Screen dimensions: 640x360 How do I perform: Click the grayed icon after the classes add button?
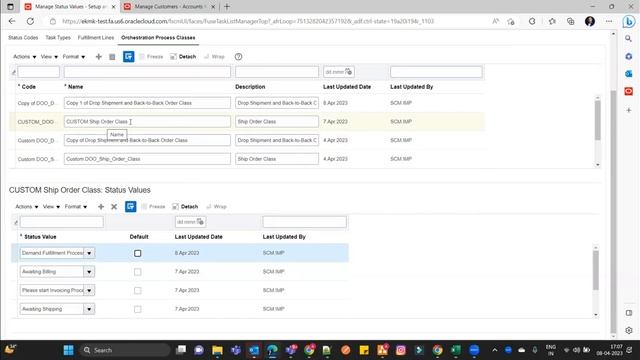(112, 57)
